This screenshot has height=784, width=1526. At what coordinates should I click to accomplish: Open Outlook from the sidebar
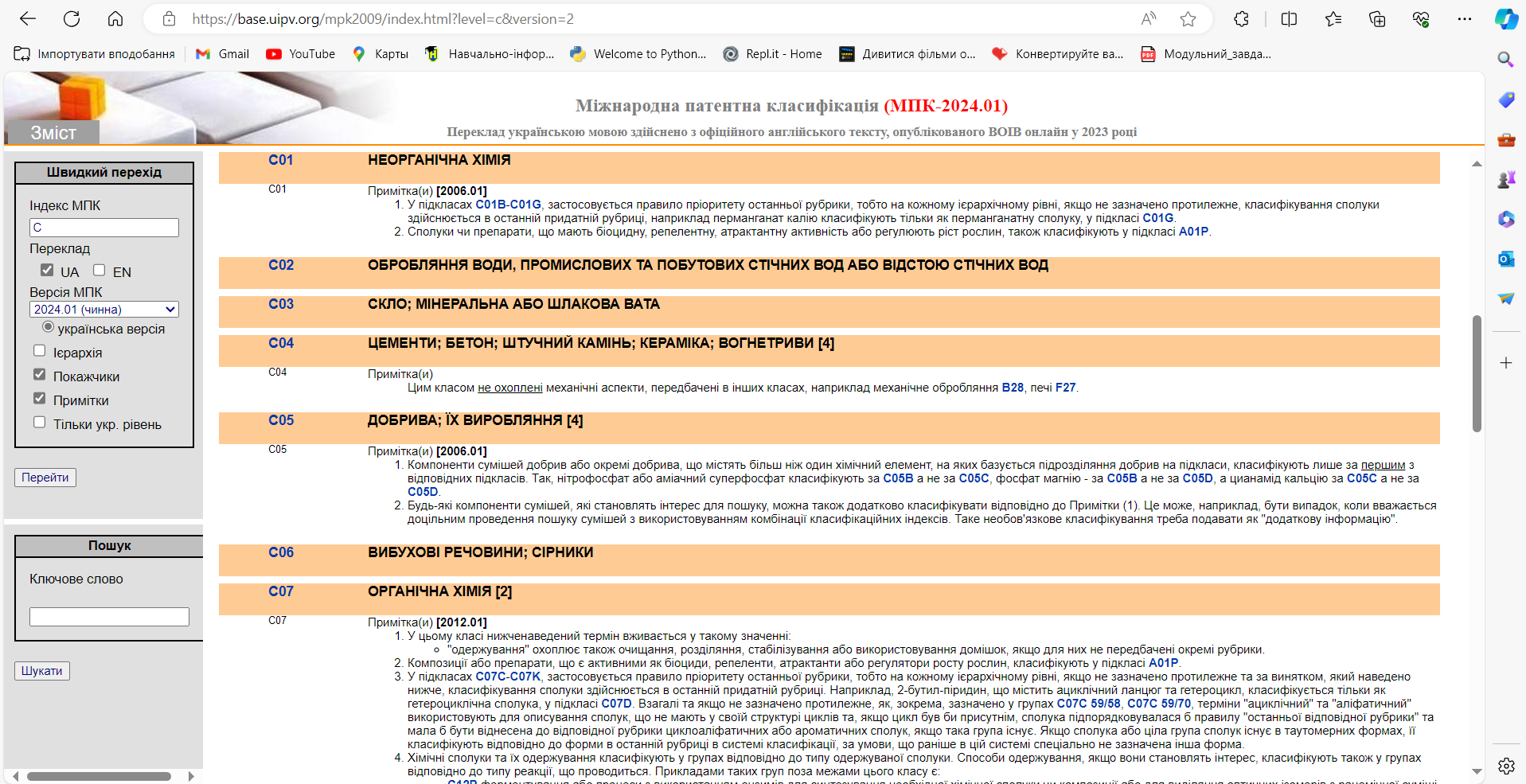click(x=1505, y=259)
